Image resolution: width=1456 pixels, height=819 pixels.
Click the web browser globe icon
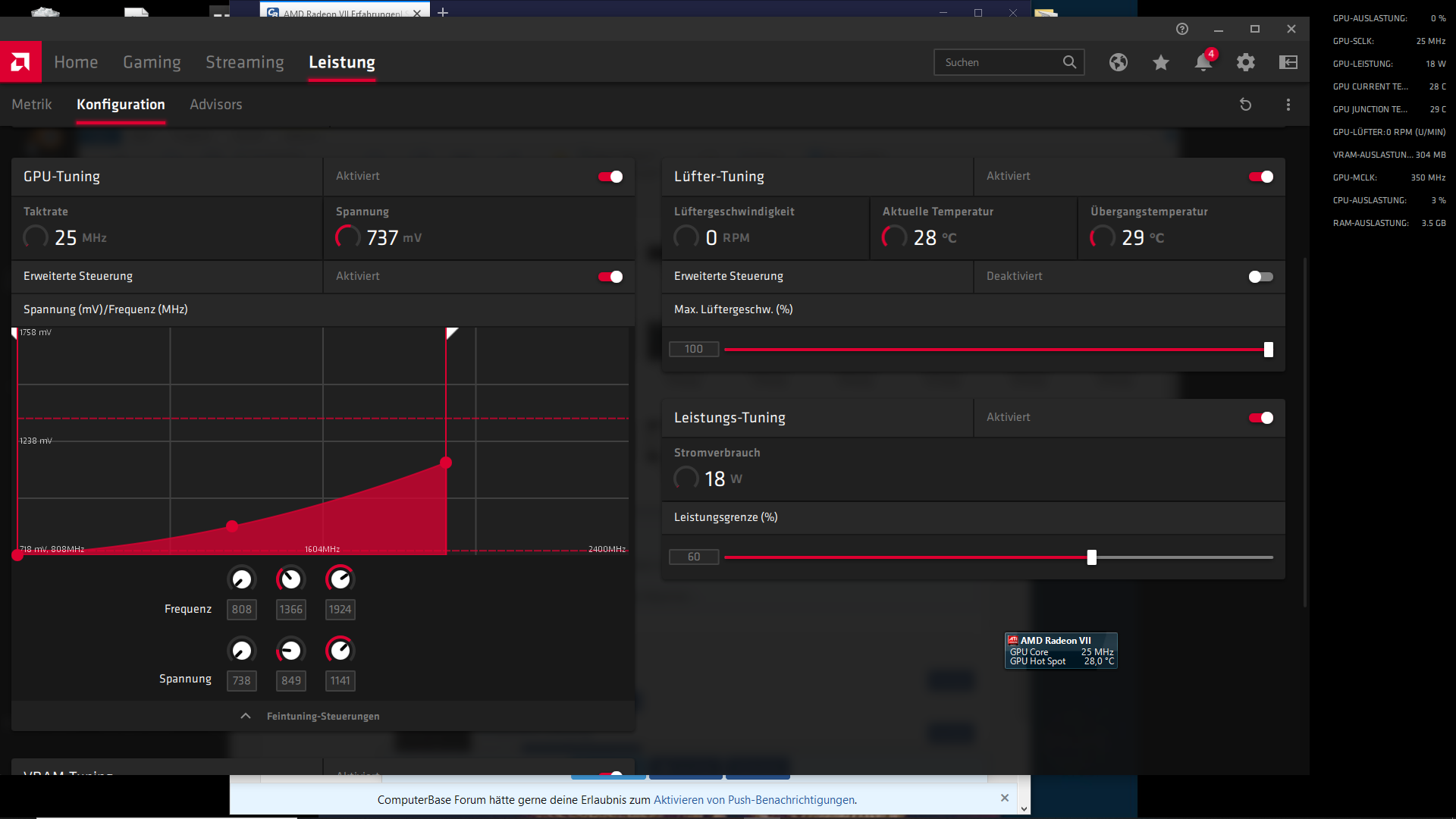tap(1119, 63)
